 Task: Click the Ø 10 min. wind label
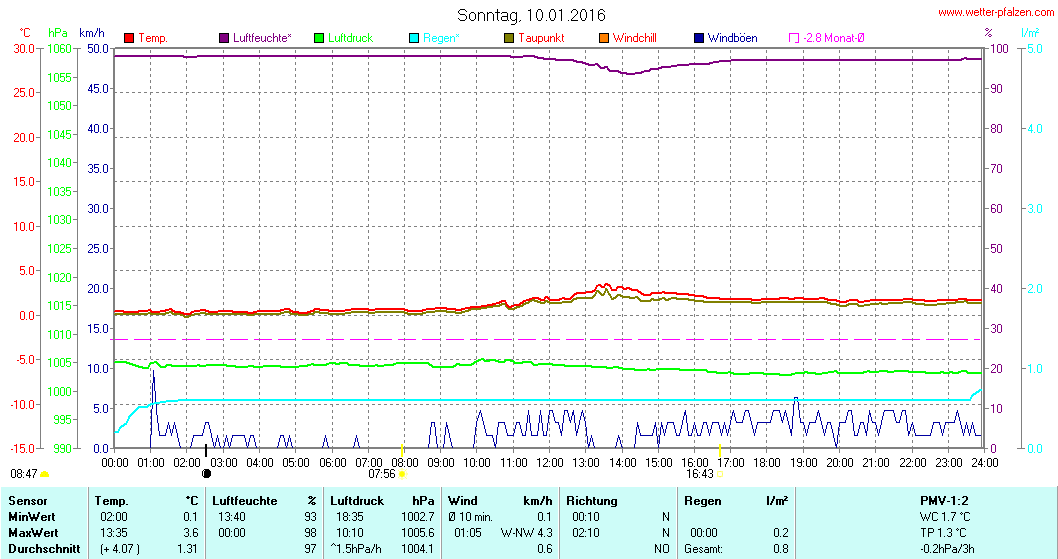pyautogui.click(x=470, y=517)
